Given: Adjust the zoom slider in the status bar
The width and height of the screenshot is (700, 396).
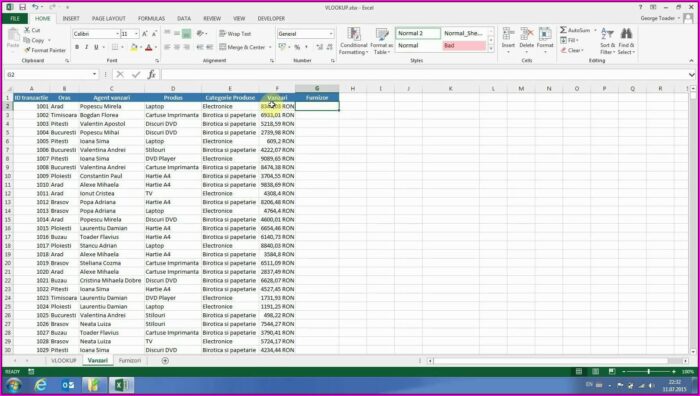Looking at the screenshot, I should [649, 371].
